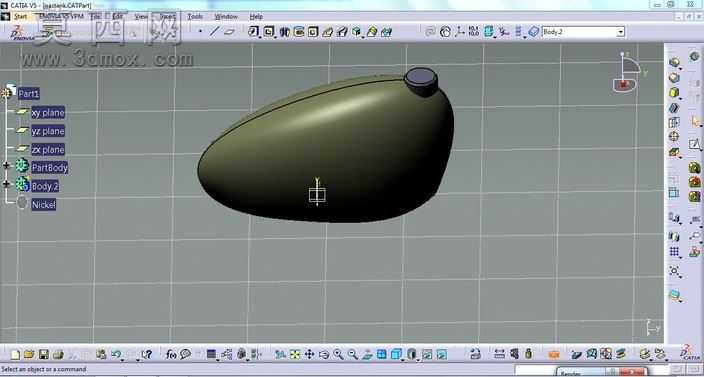Open the shading view mode icon

pyautogui.click(x=412, y=355)
